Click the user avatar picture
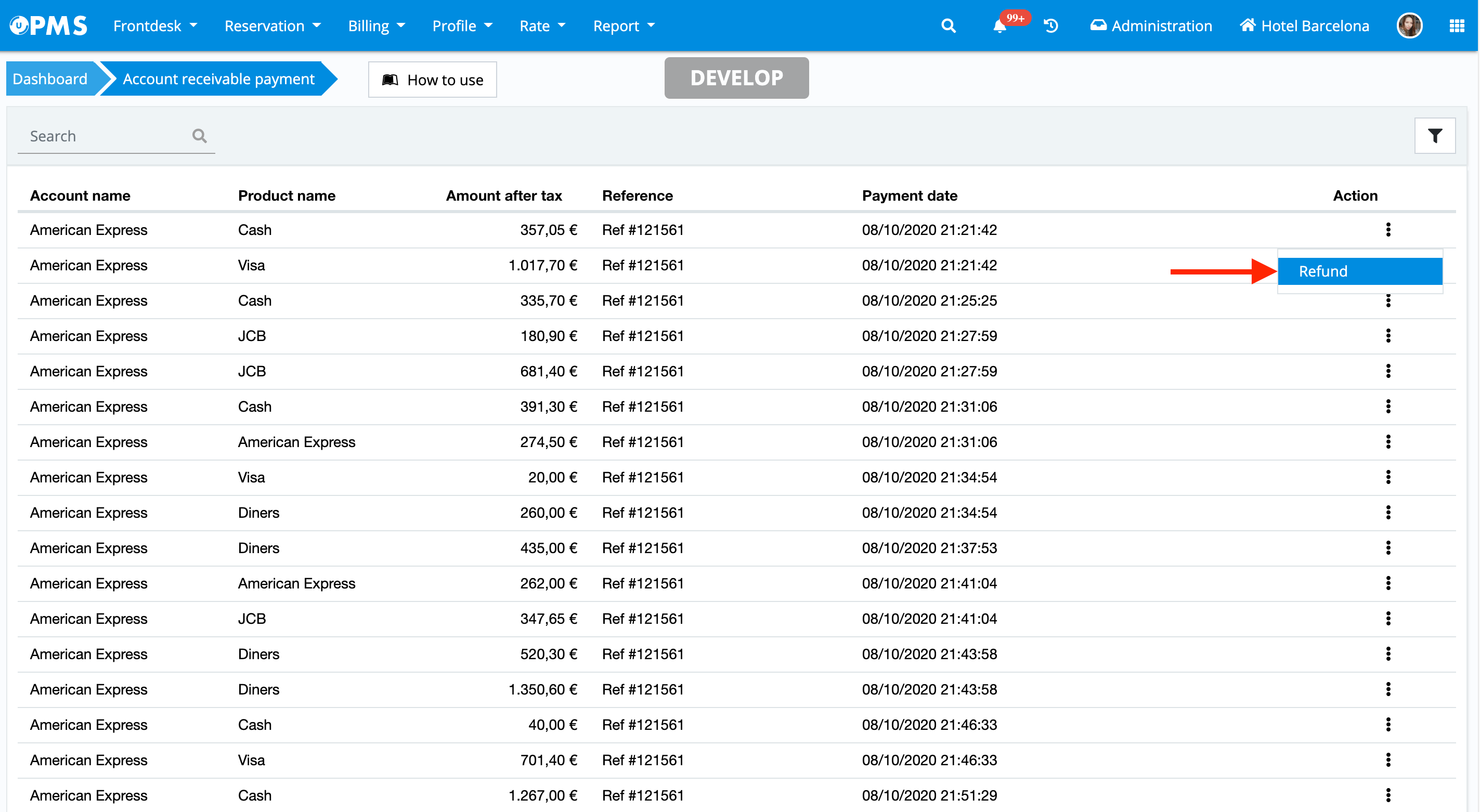The width and height of the screenshot is (1480, 812). (1409, 26)
